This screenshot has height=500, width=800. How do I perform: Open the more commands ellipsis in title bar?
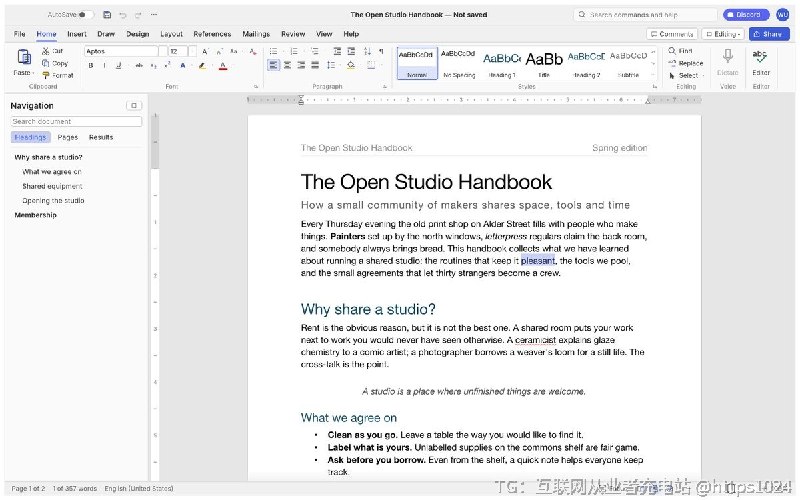154,15
